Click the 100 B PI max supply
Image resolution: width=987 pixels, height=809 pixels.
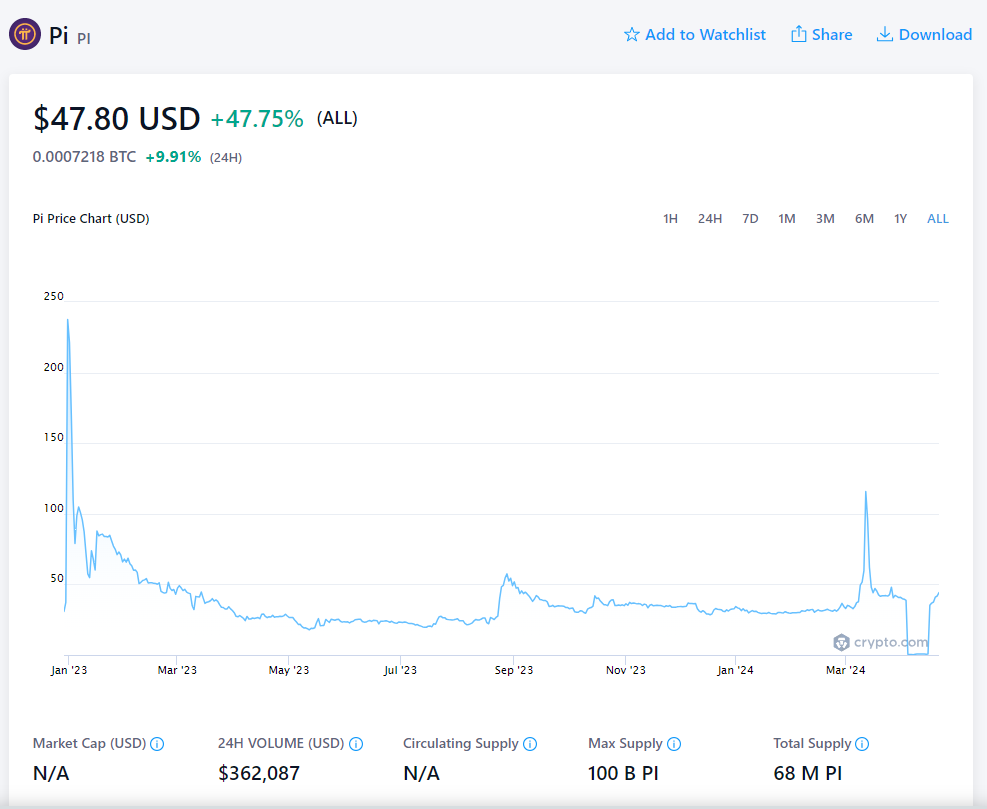click(623, 773)
